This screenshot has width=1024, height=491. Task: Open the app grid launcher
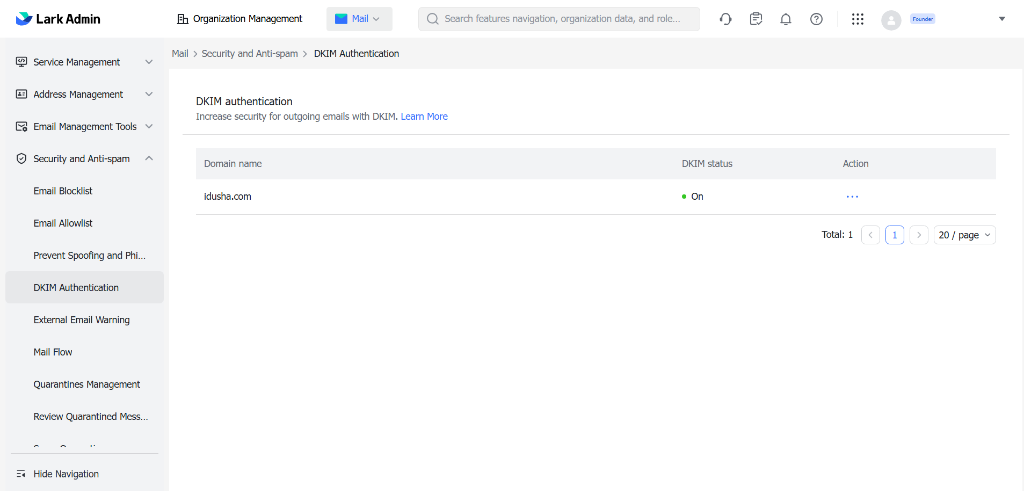[858, 19]
